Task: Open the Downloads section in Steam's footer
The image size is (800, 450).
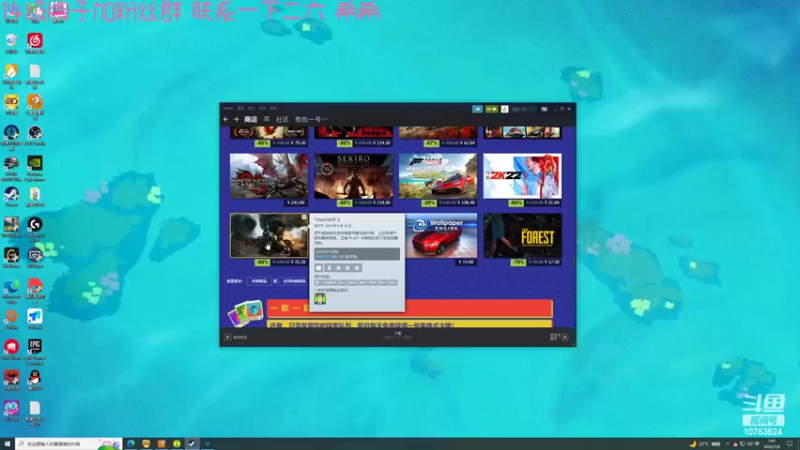Action: 397,335
